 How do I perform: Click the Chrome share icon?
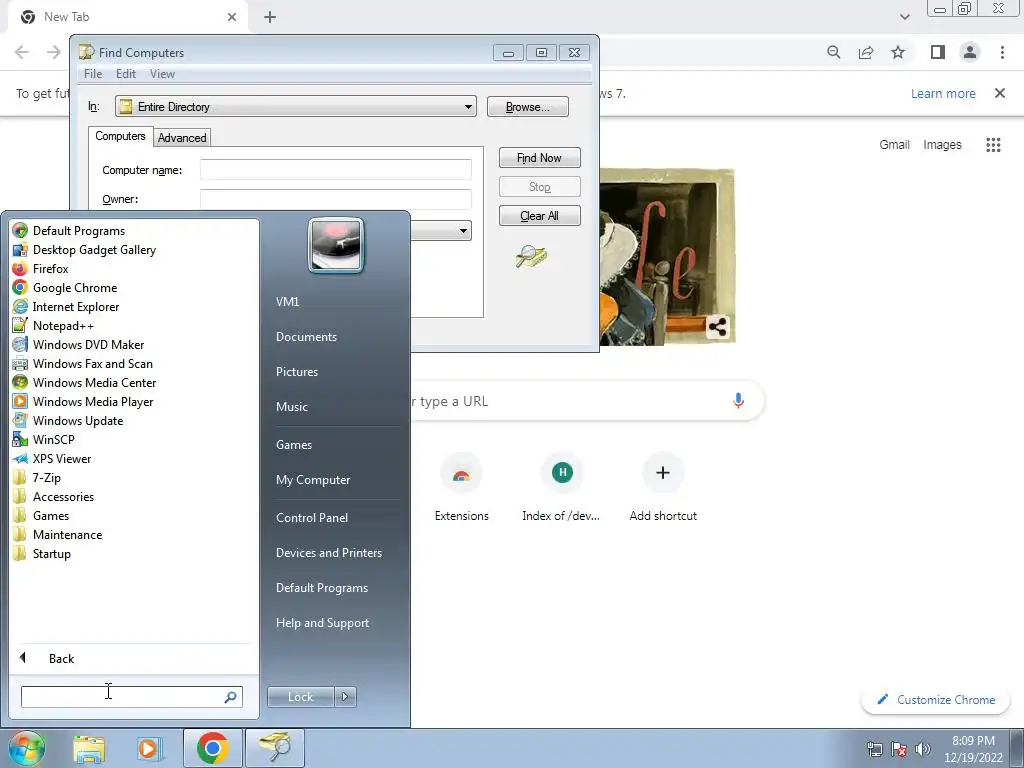pyautogui.click(x=866, y=52)
